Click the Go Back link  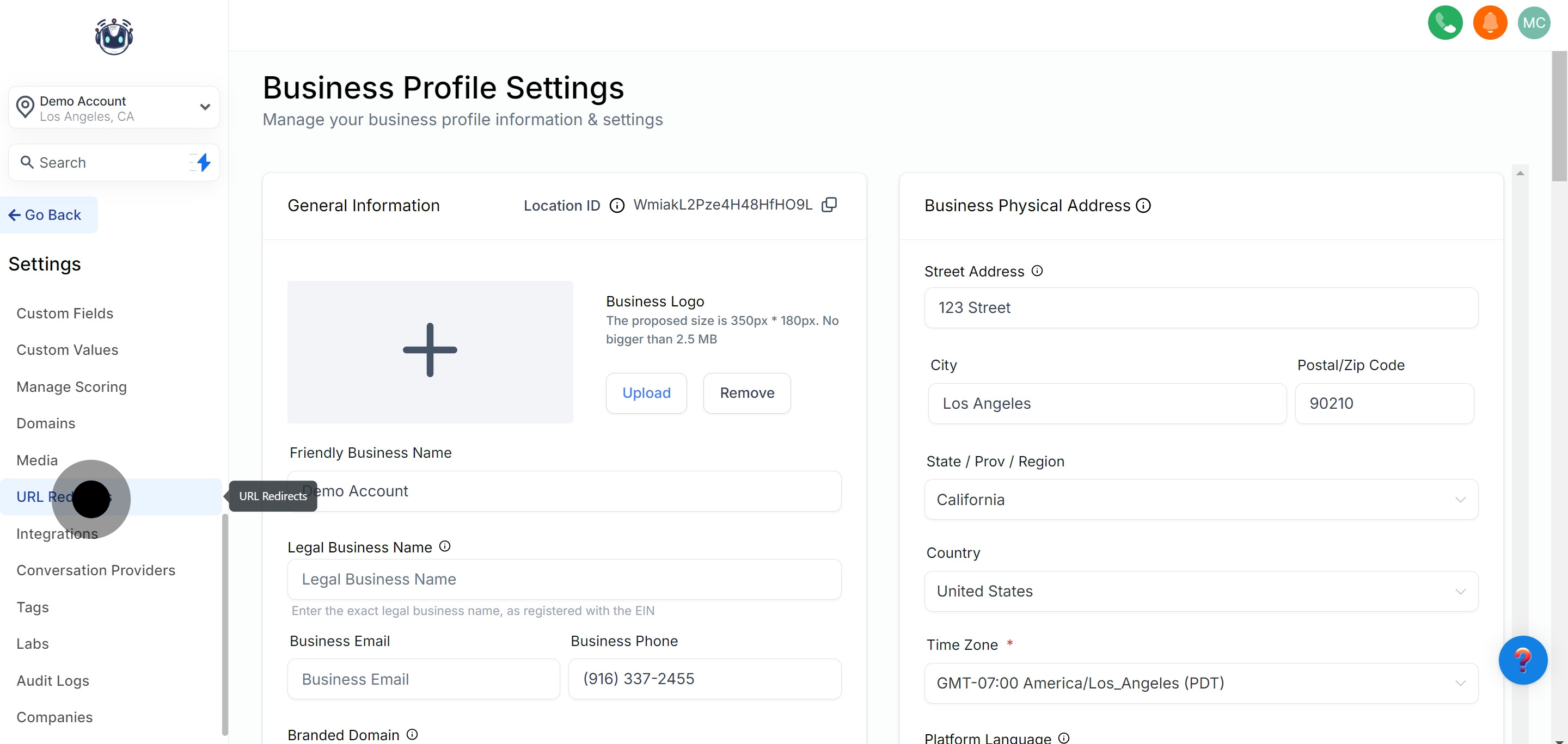coord(45,215)
